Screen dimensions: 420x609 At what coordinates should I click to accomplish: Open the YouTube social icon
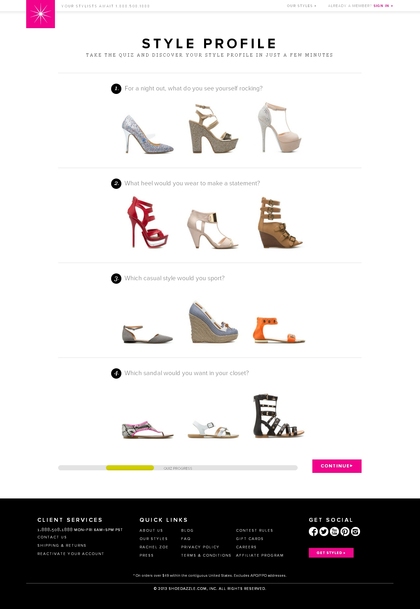(x=334, y=532)
